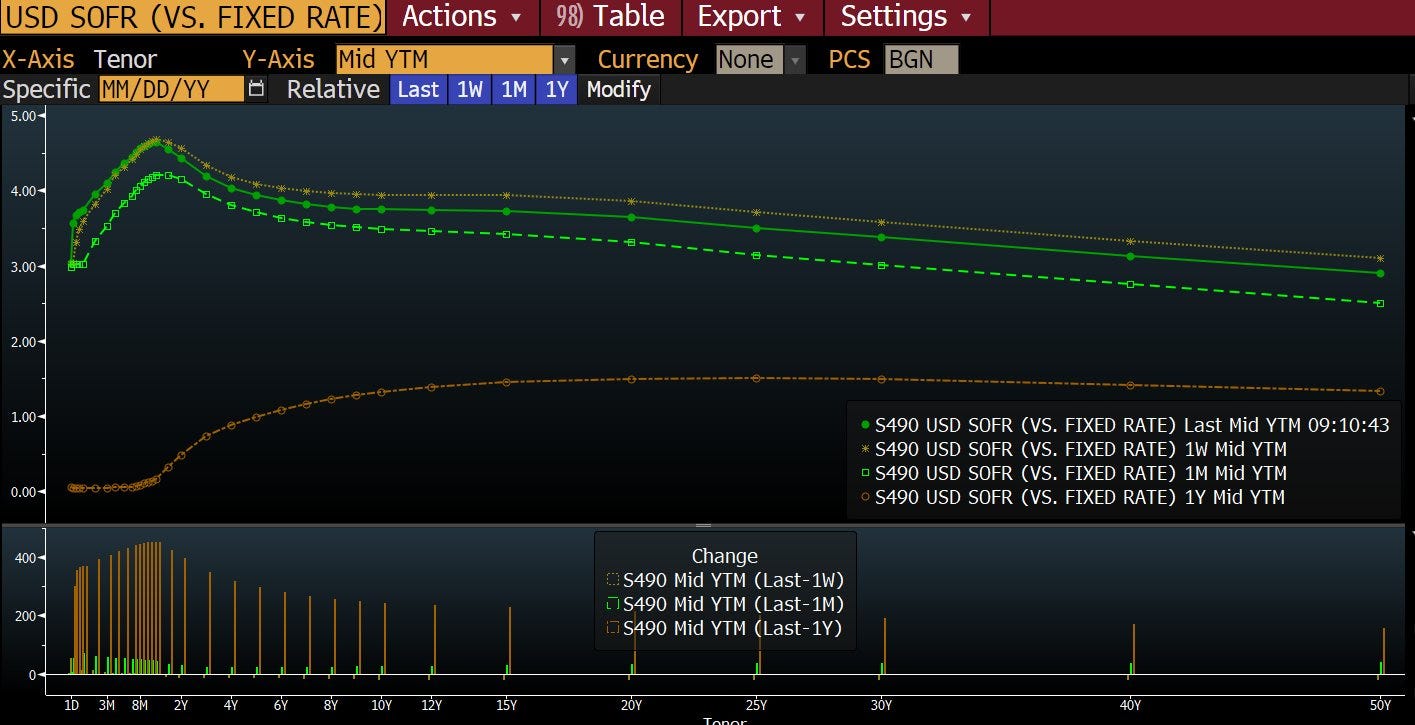Toggle Last-1M change series checkbox
This screenshot has width=1415, height=725.
613,604
